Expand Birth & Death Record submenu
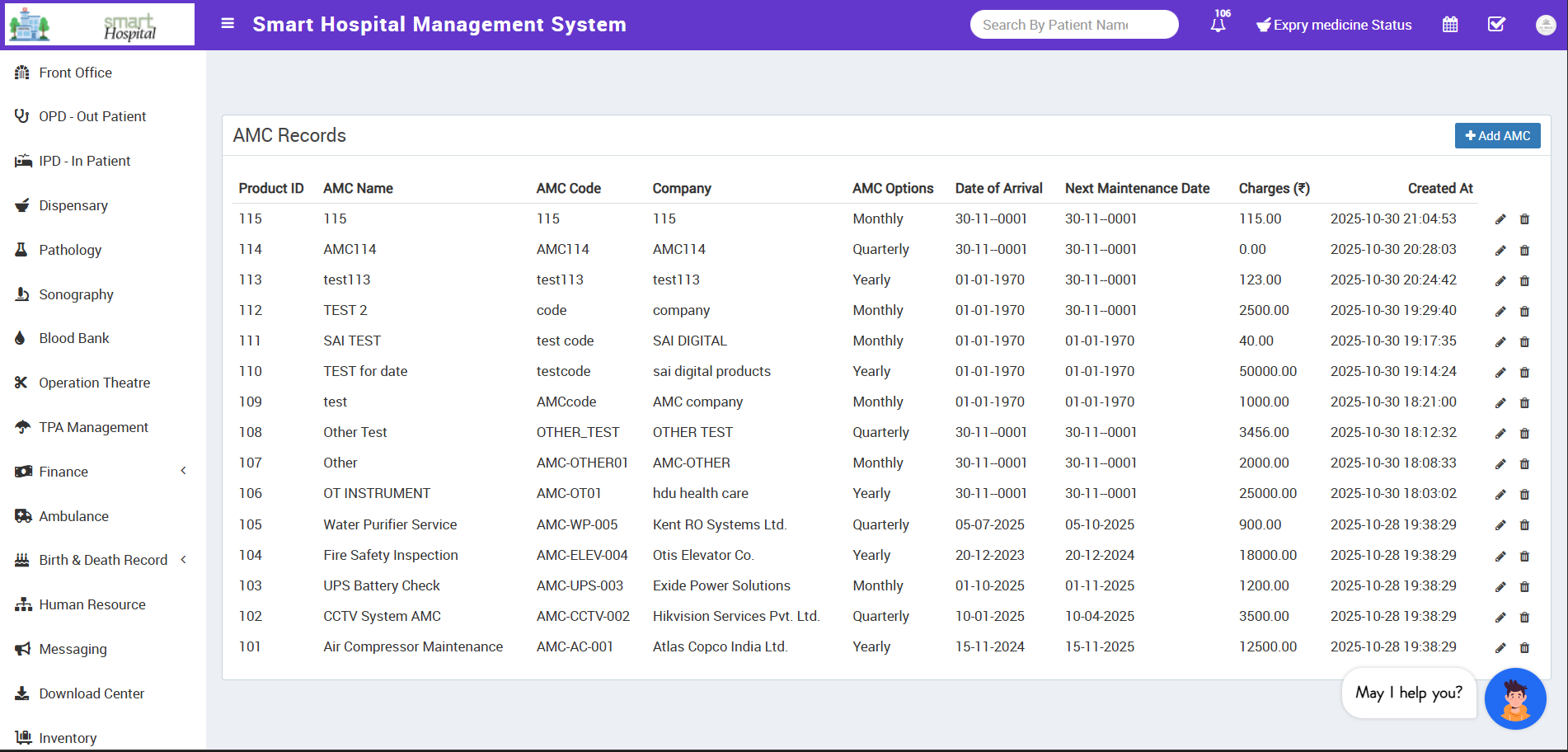This screenshot has width=1568, height=752. click(103, 560)
